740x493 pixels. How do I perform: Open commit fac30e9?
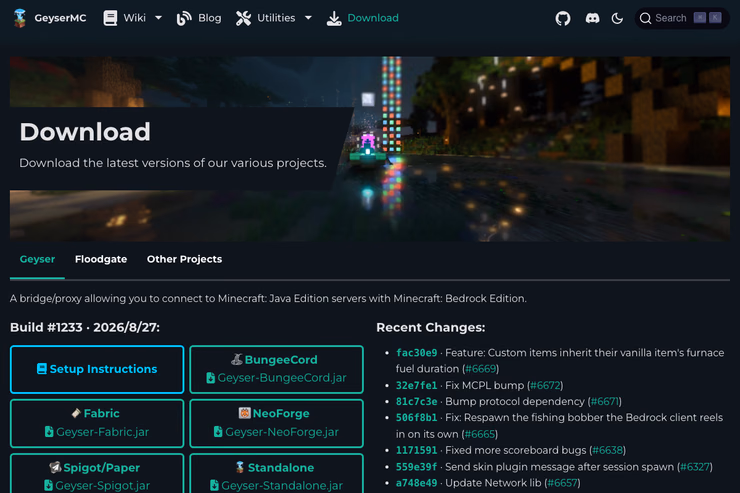click(416, 353)
